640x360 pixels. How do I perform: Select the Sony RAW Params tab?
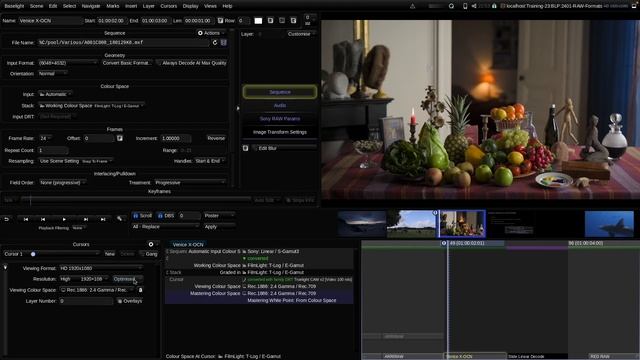click(280, 119)
